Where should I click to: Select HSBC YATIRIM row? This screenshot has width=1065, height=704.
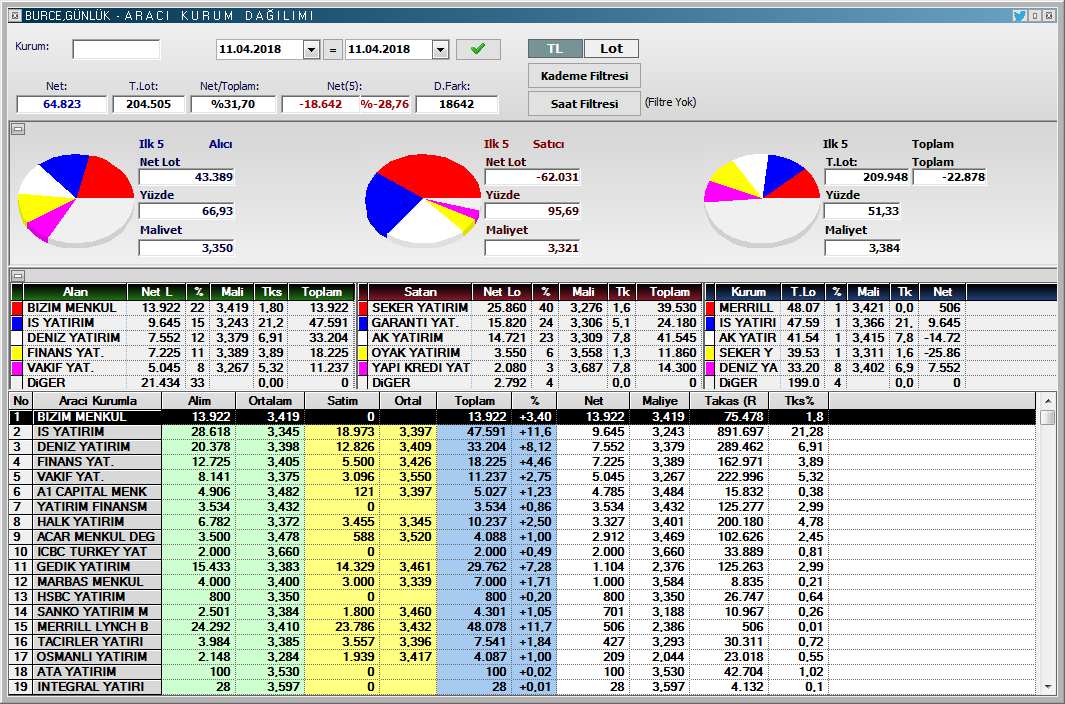click(x=522, y=596)
